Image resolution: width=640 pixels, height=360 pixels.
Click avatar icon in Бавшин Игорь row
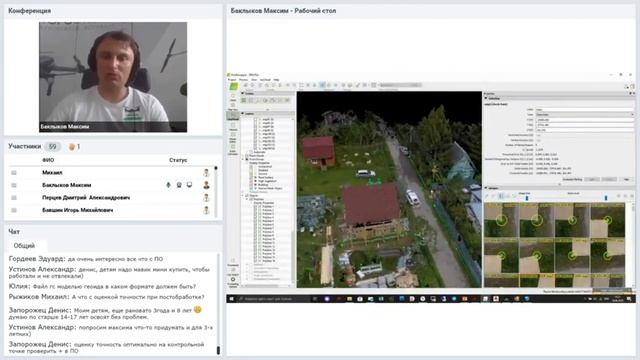pos(207,211)
